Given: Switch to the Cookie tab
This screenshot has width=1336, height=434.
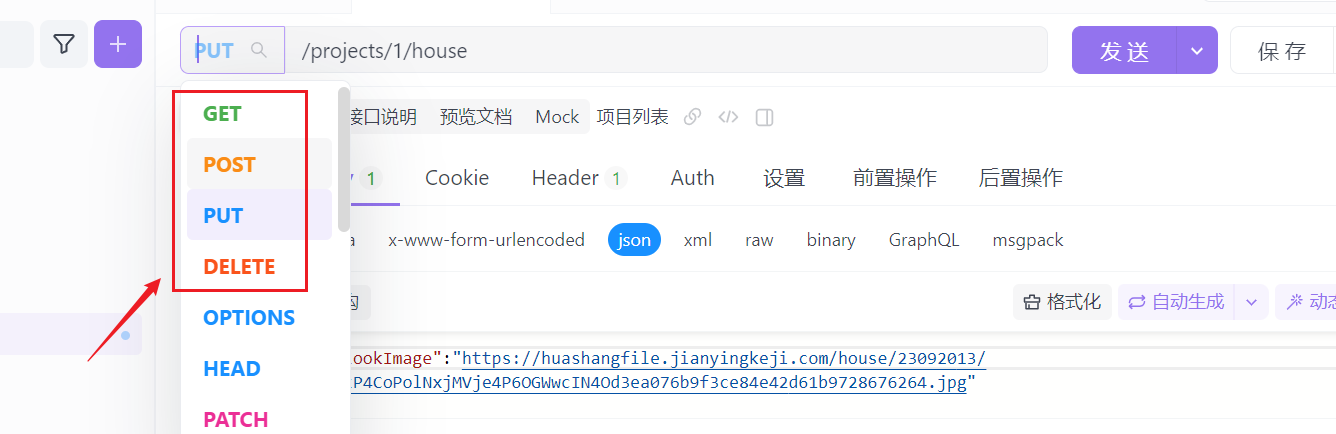Looking at the screenshot, I should coord(457,178).
